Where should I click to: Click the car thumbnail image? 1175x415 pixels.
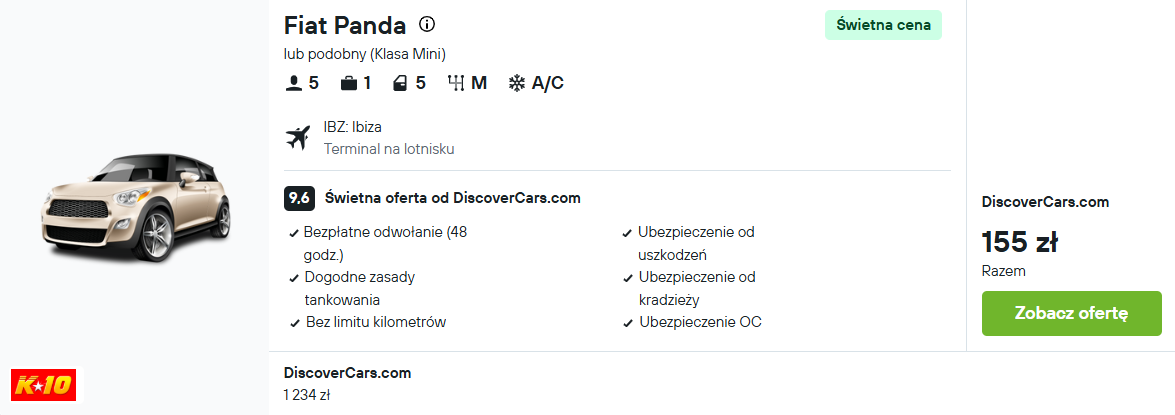135,208
